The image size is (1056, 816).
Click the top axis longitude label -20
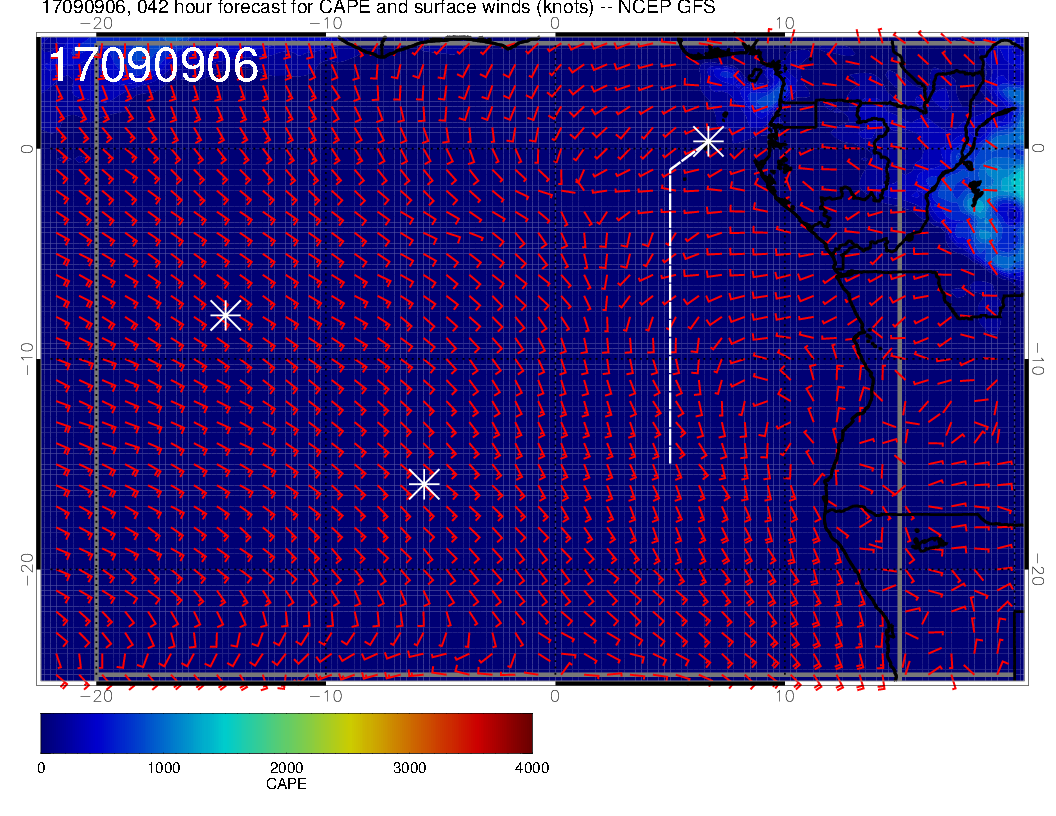pos(96,24)
